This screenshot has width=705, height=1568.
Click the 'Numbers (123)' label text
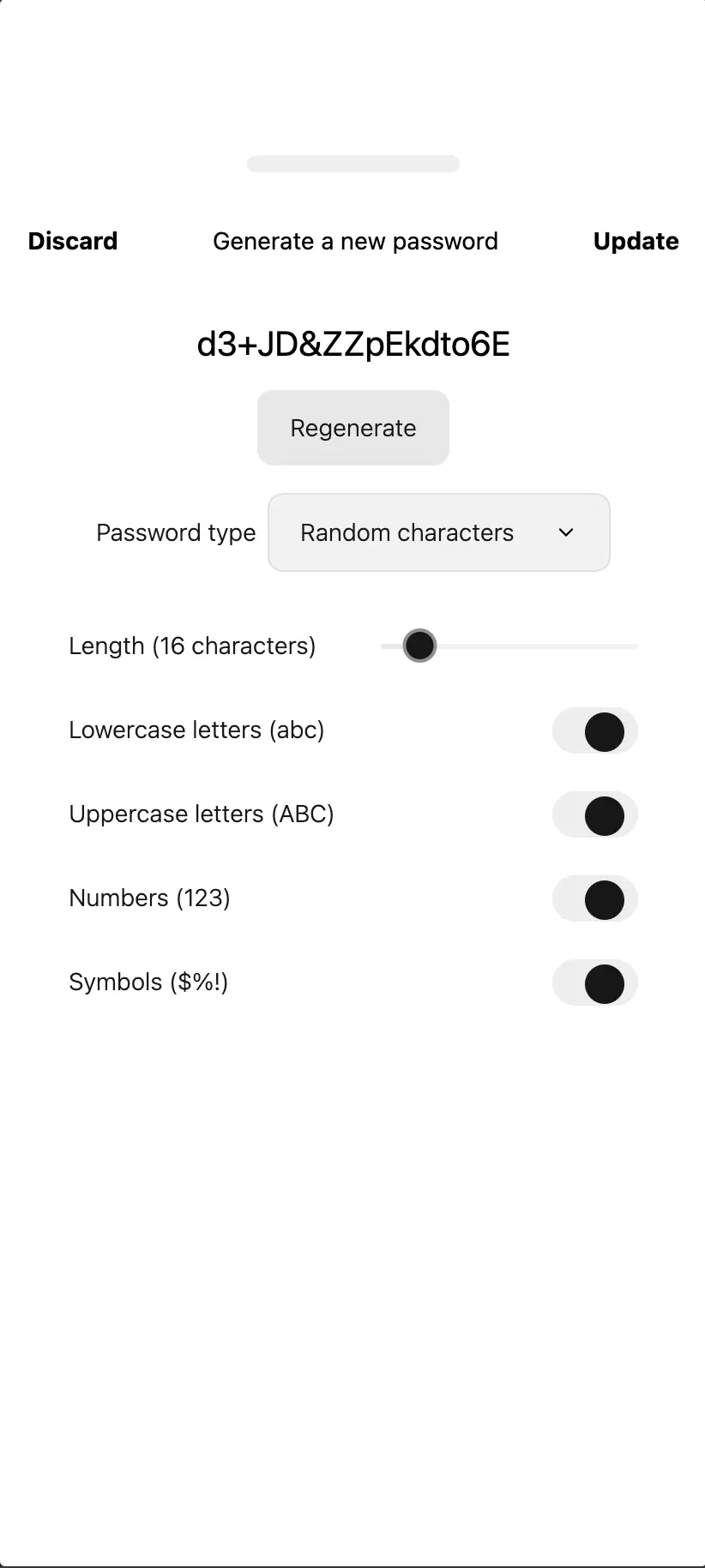click(x=149, y=898)
